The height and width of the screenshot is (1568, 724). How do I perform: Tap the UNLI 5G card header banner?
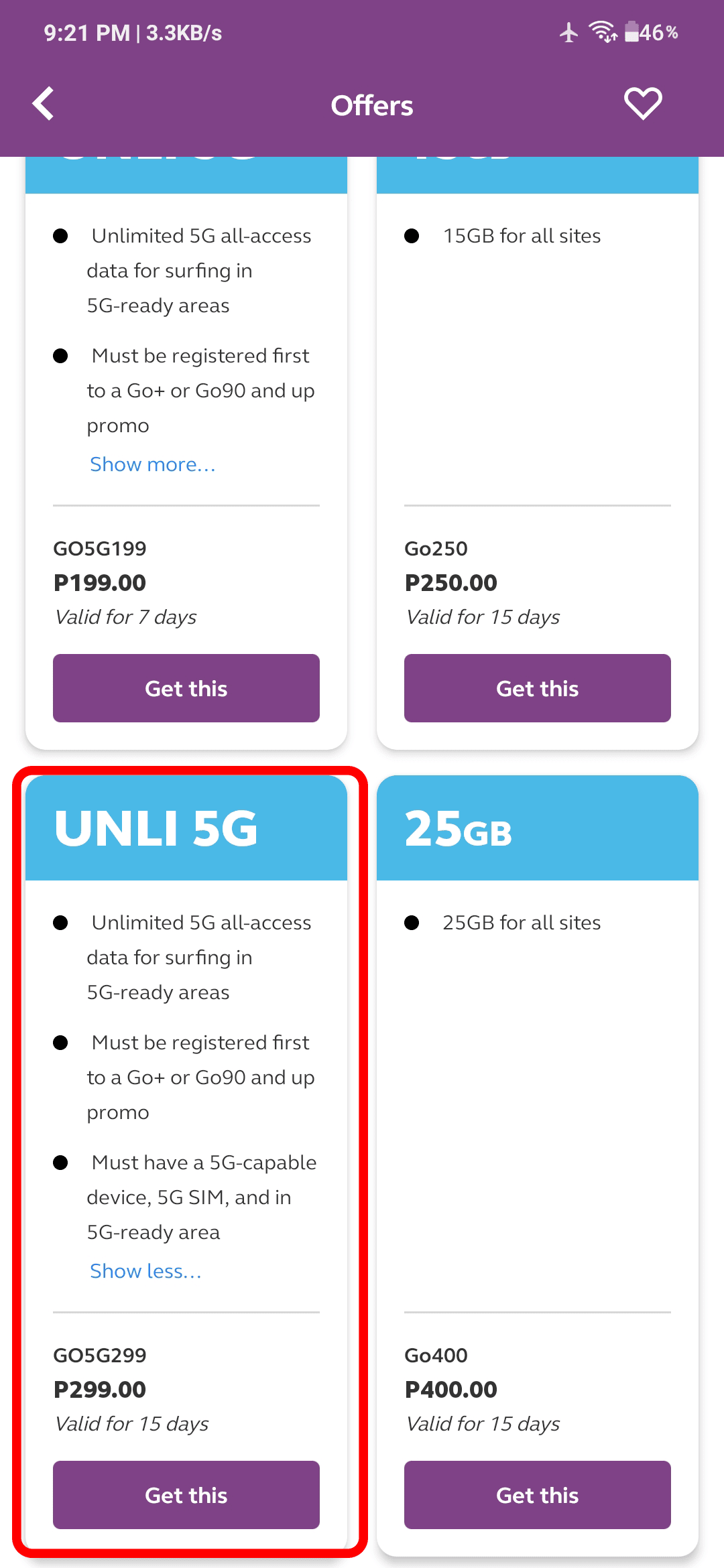186,828
